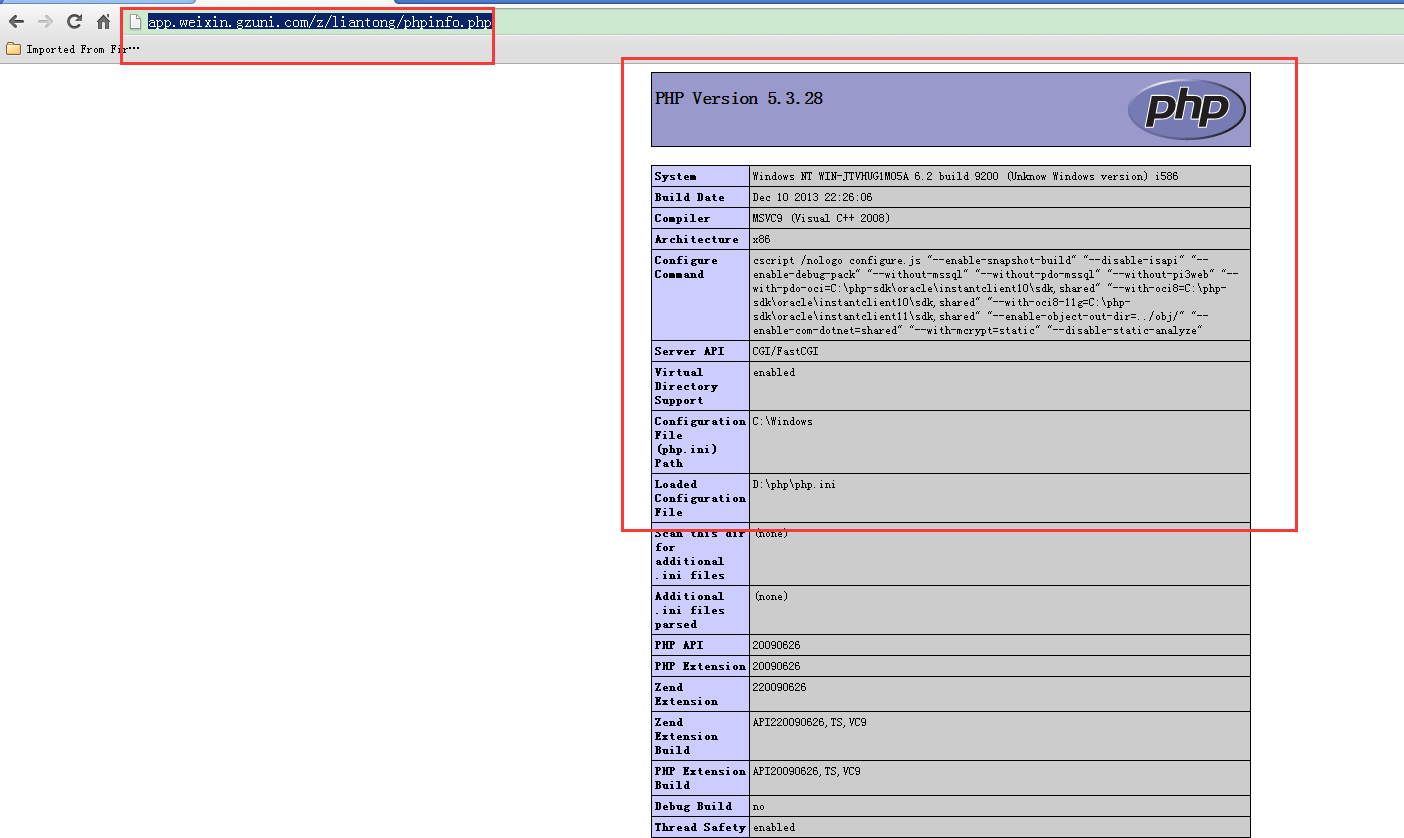
Task: Select the Architecture label
Action: tap(697, 239)
